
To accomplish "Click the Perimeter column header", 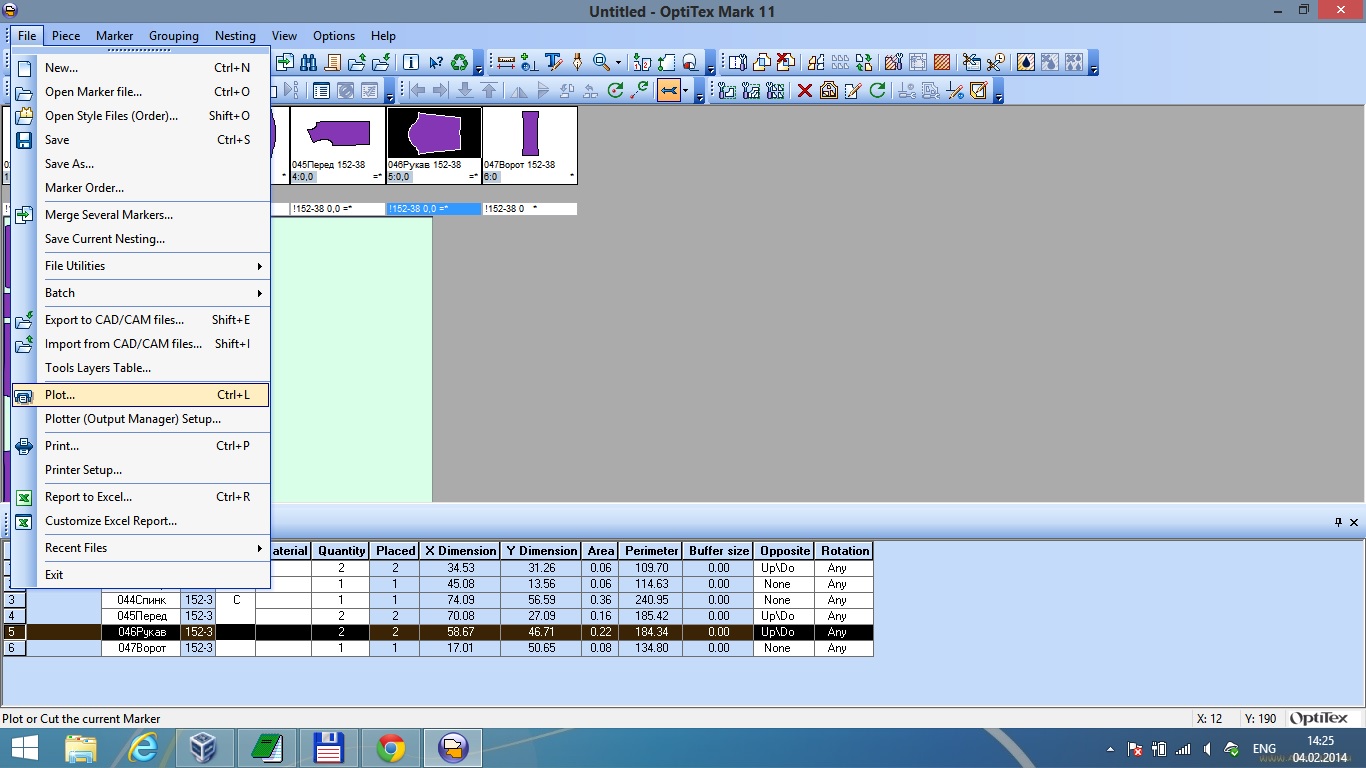I will [x=651, y=551].
